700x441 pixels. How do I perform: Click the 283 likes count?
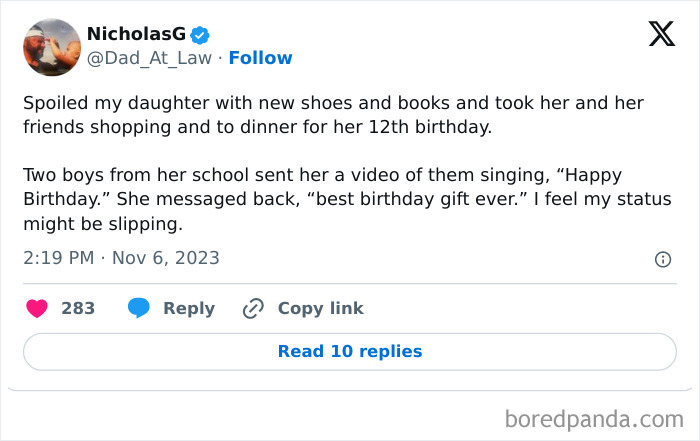pyautogui.click(x=78, y=308)
